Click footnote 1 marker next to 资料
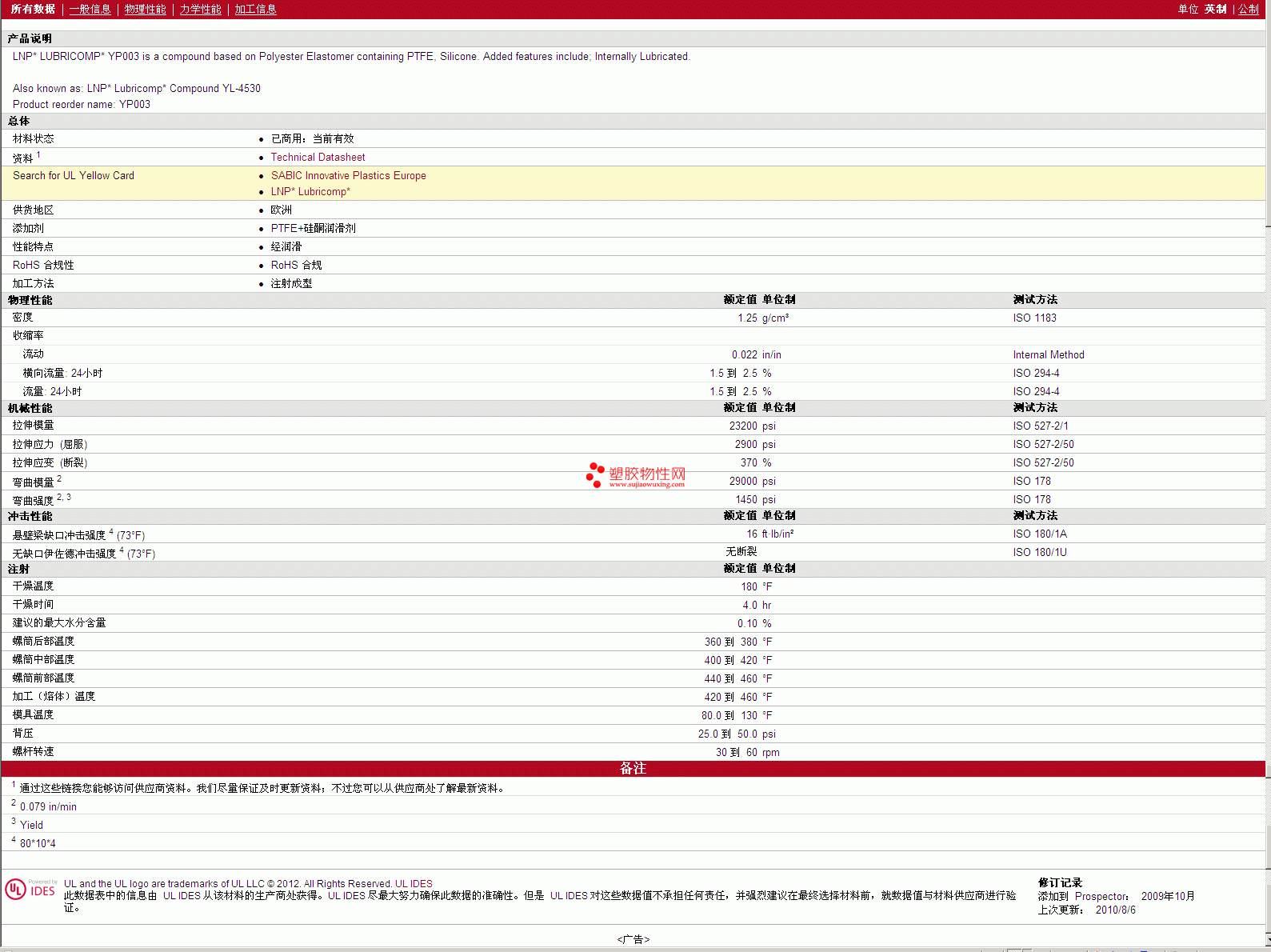Viewport: 1271px width, 952px height. tap(38, 155)
